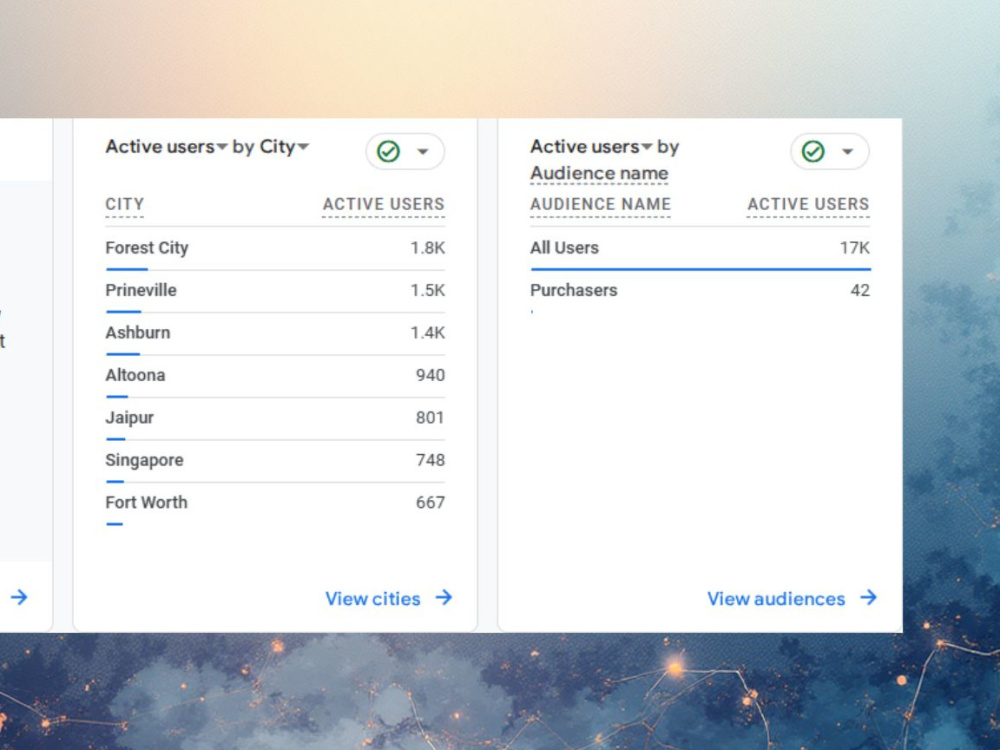The image size is (1000, 750).
Task: Open Active users metric dropdown in Audience card
Action: point(591,147)
